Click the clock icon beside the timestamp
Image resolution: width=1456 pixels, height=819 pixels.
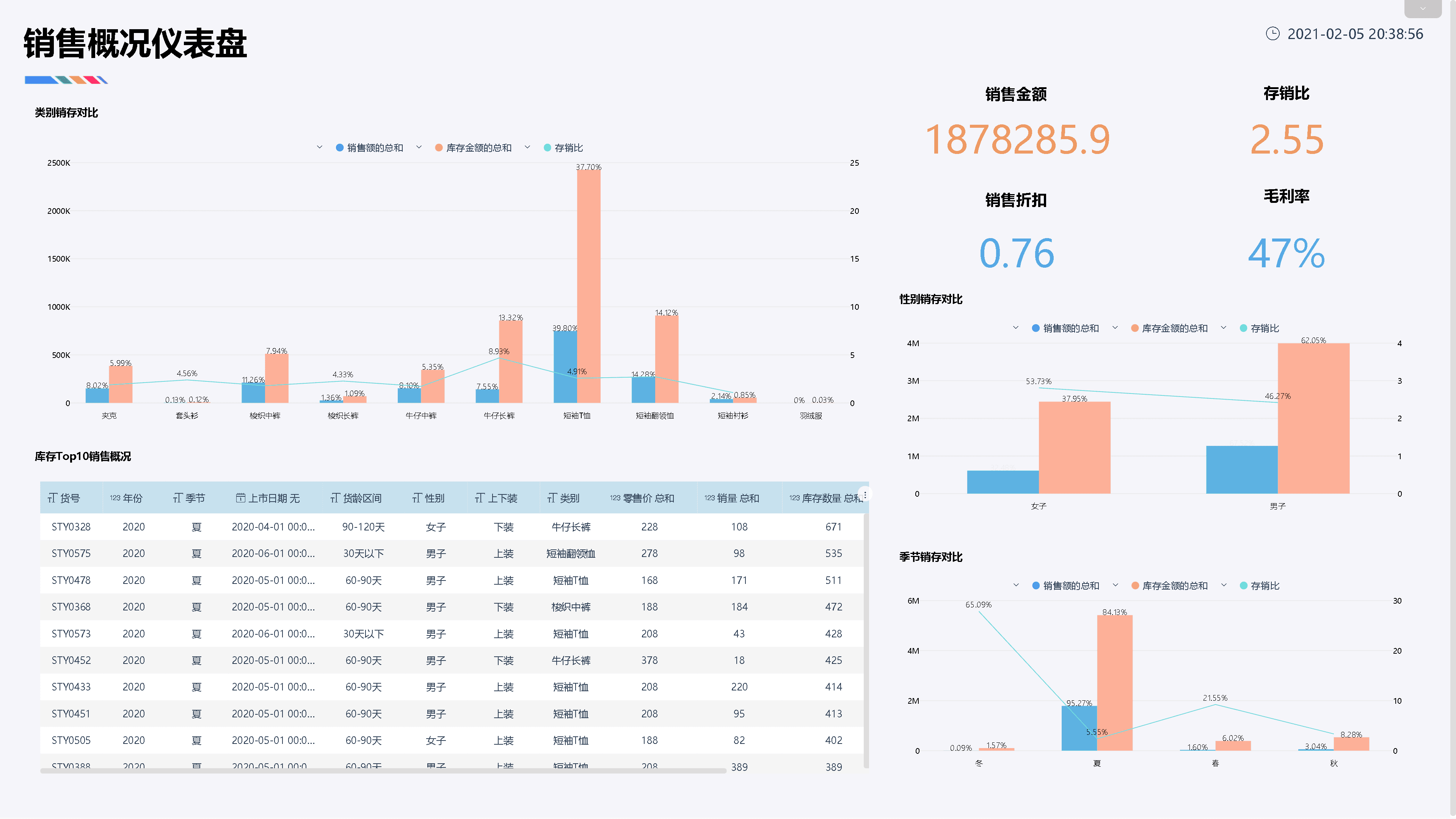pos(1272,34)
